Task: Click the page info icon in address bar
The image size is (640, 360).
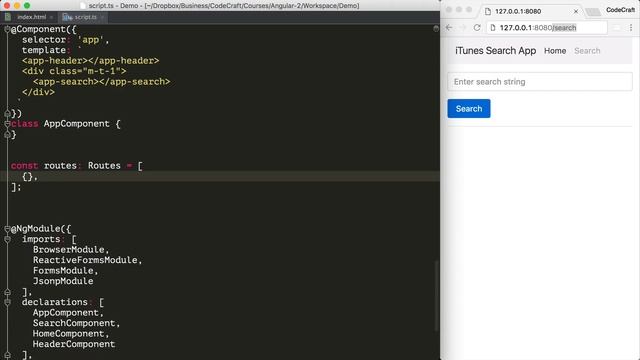Action: pos(493,28)
